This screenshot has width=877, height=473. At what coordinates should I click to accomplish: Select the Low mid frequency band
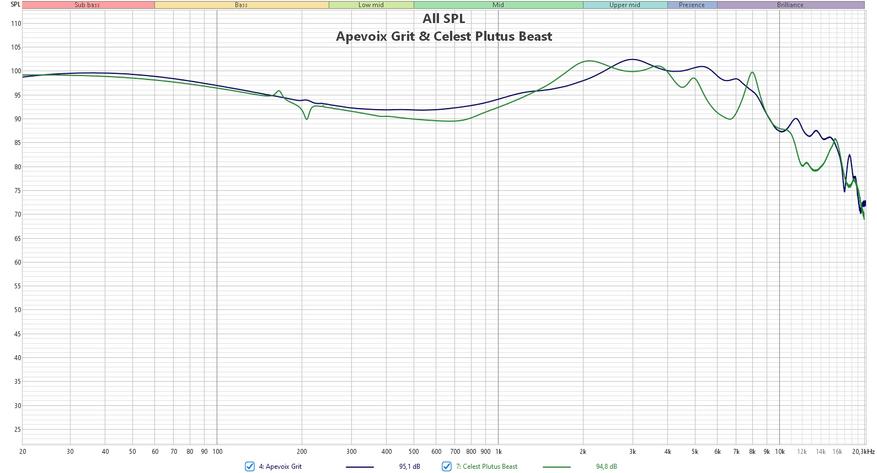tap(371, 5)
